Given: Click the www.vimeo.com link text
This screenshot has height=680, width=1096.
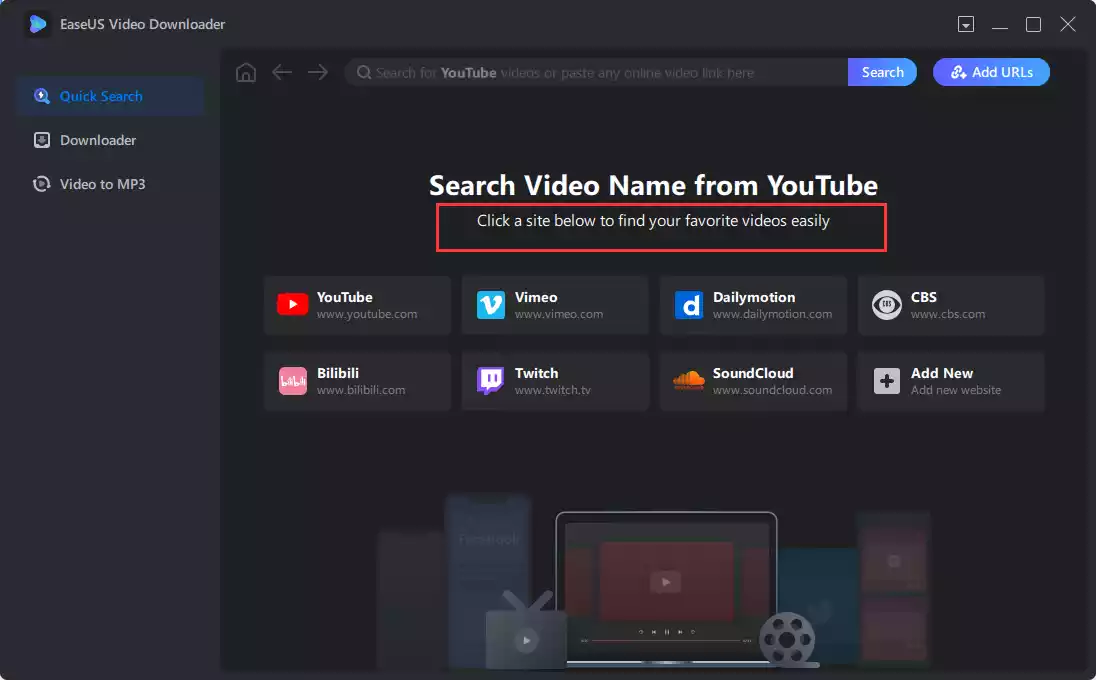Looking at the screenshot, I should (x=559, y=314).
